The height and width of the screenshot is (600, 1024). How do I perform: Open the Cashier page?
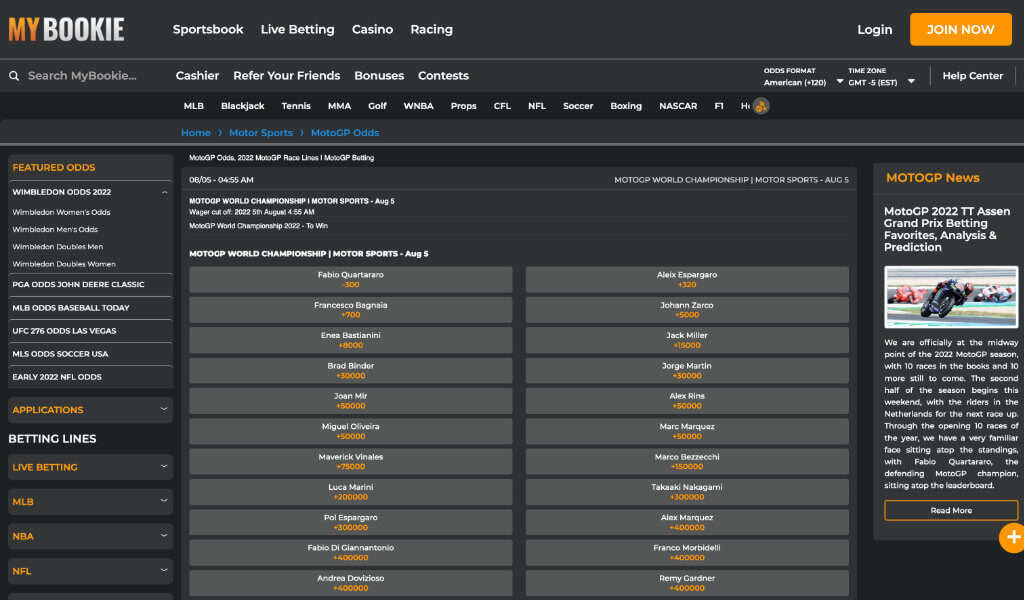(x=197, y=76)
